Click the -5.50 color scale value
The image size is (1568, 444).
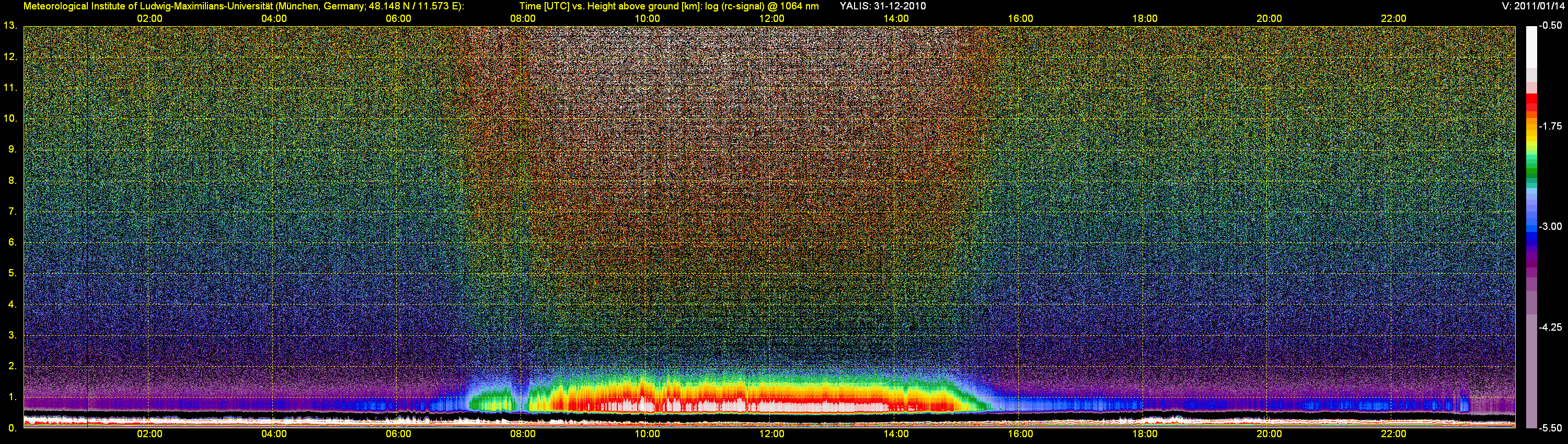[1550, 428]
